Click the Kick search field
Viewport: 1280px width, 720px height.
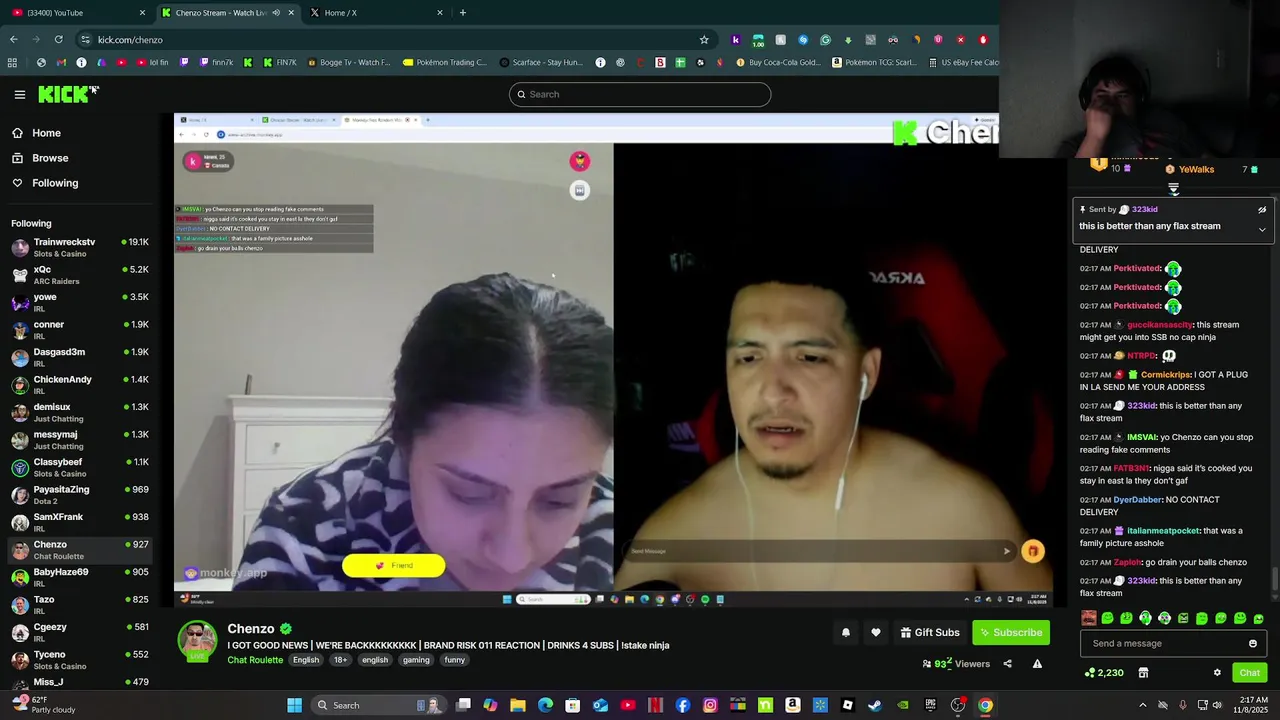click(x=640, y=94)
